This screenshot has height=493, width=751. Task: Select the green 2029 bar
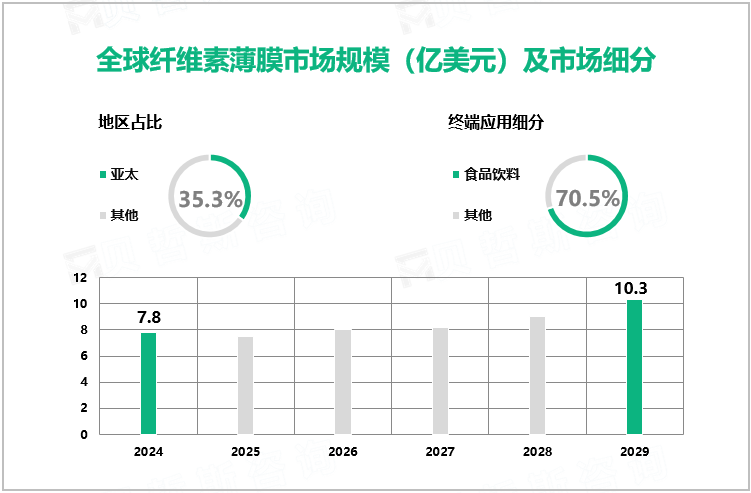[x=635, y=367]
